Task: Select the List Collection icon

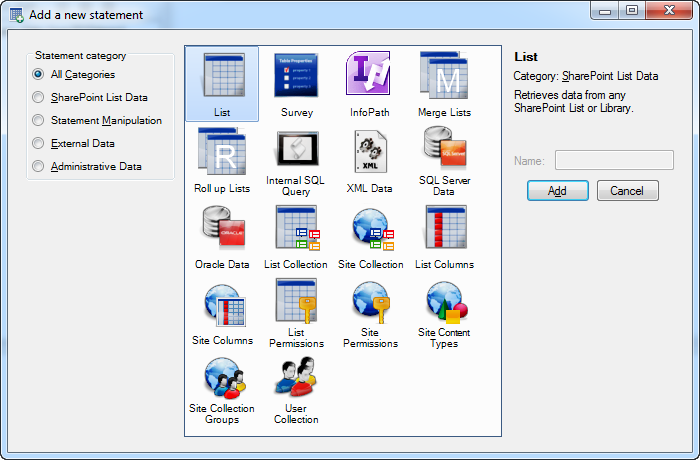Action: [x=296, y=230]
